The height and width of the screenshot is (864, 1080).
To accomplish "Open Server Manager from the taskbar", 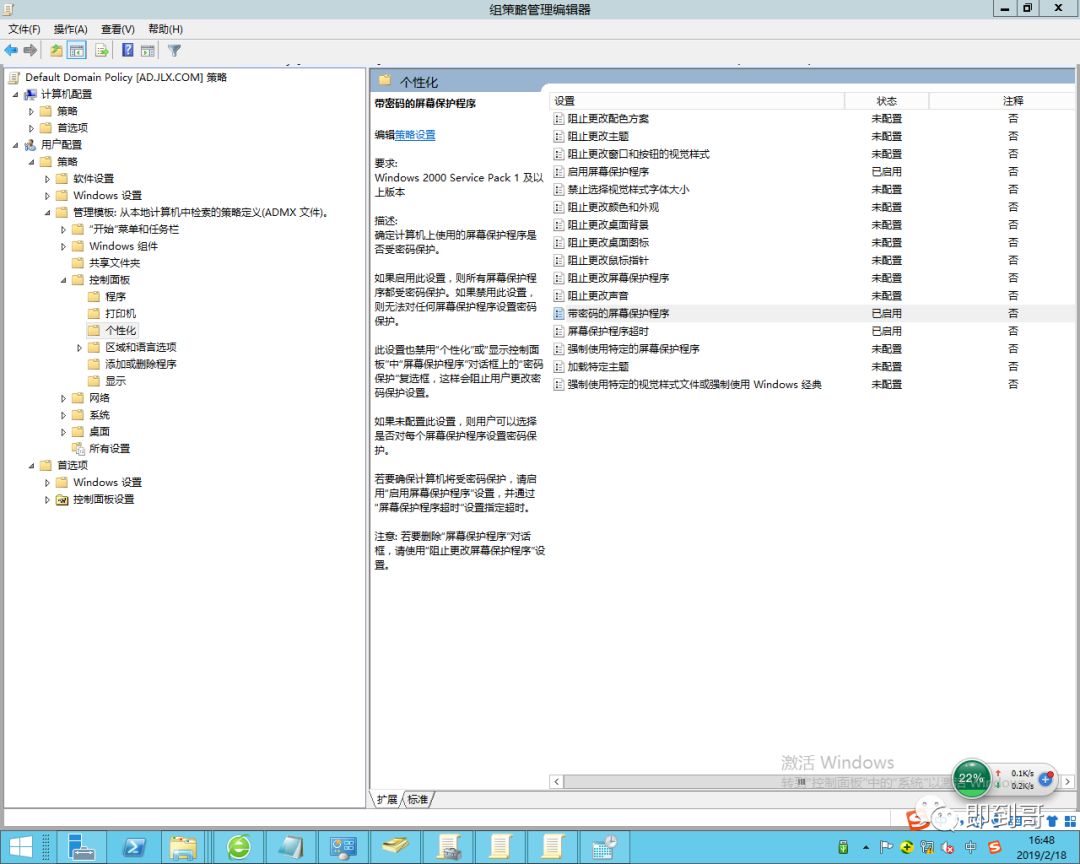I will [x=81, y=847].
